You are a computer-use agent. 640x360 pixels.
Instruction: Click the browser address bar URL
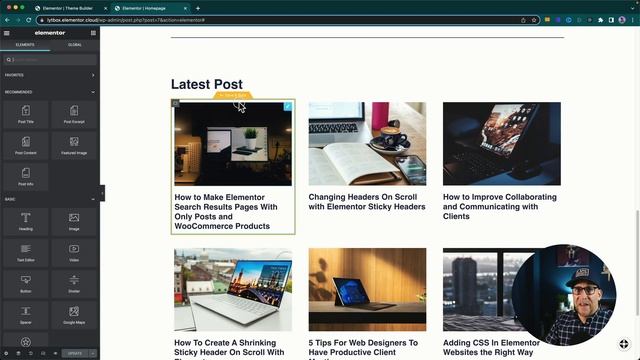126,20
